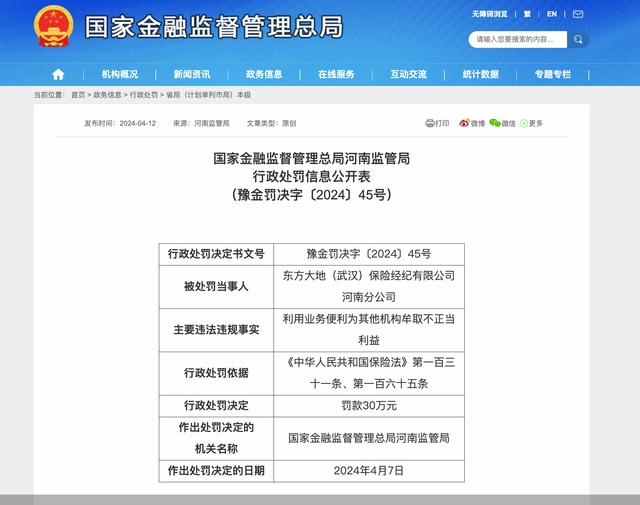This screenshot has height=505, width=640.
Task: Click breadcrumb 省局（计划单列市局）本级
Action: pos(209,95)
